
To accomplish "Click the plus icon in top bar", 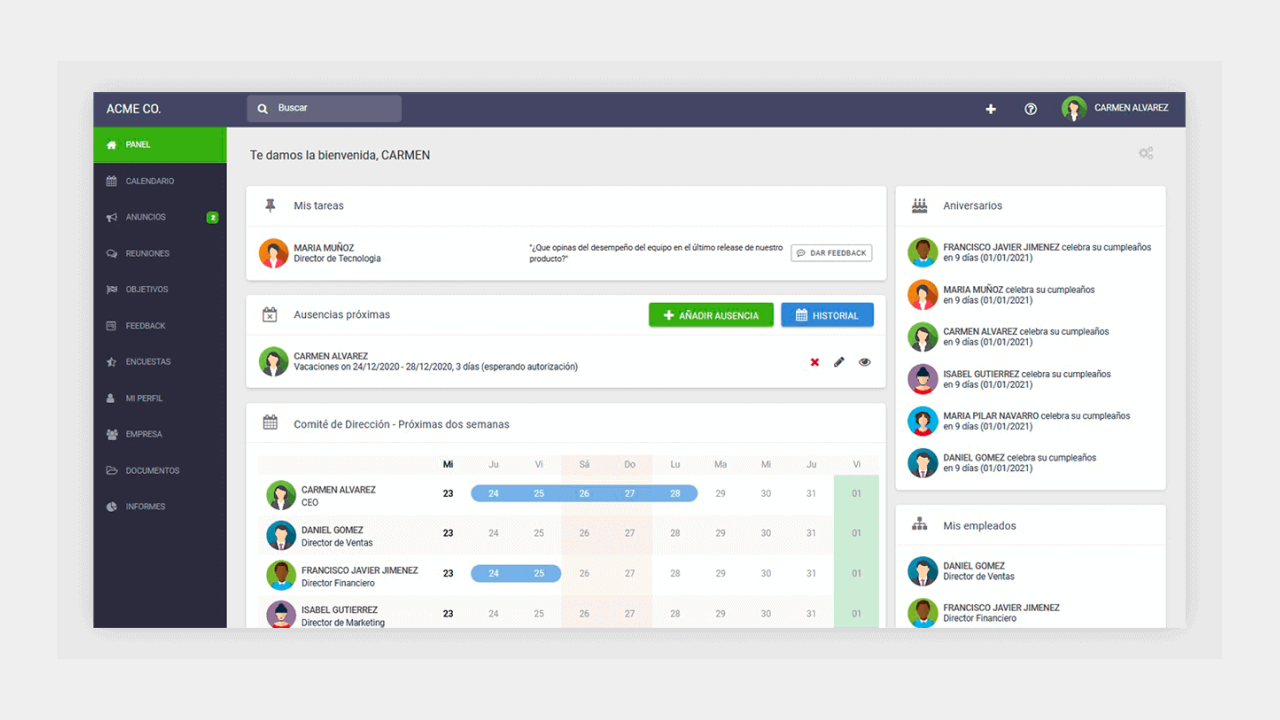I will pos(990,109).
